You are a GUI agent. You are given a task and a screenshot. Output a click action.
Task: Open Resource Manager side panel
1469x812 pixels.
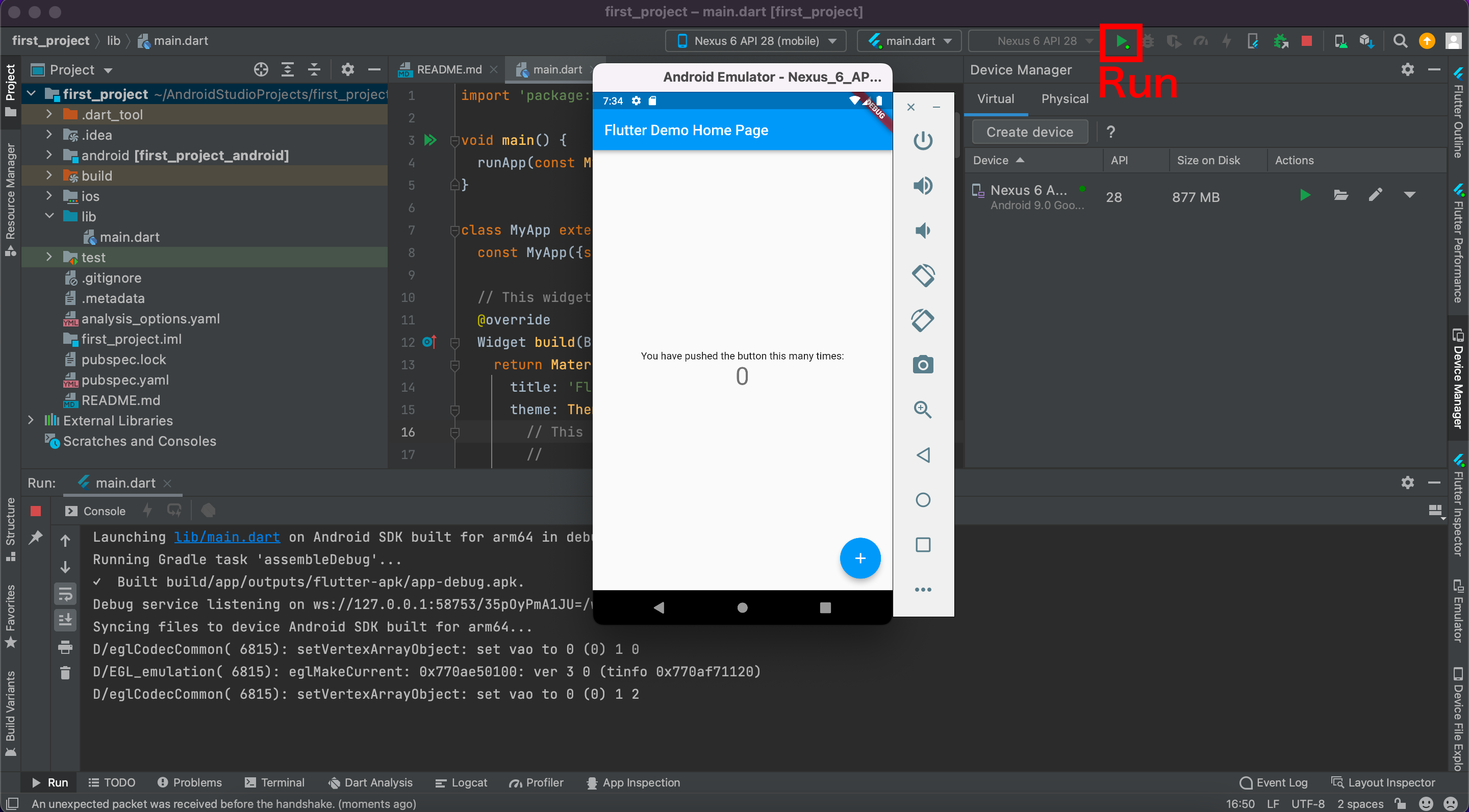pyautogui.click(x=10, y=199)
